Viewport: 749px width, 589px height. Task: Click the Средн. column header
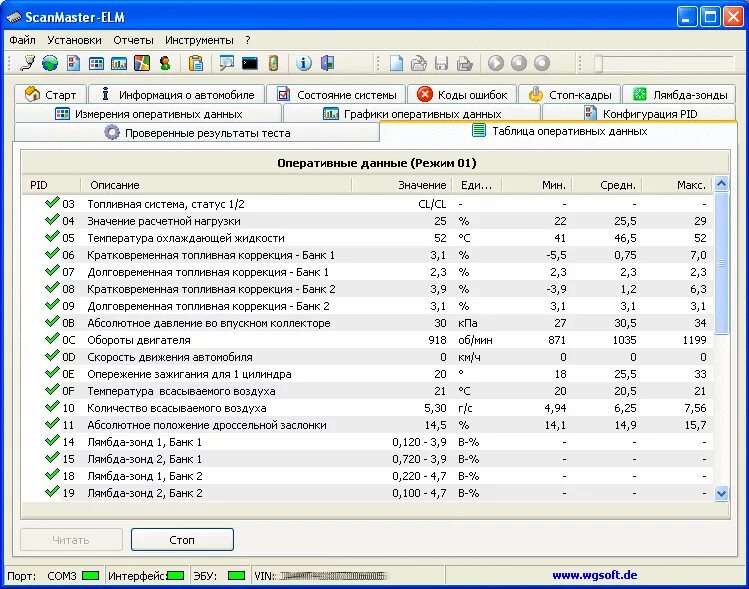pos(607,185)
